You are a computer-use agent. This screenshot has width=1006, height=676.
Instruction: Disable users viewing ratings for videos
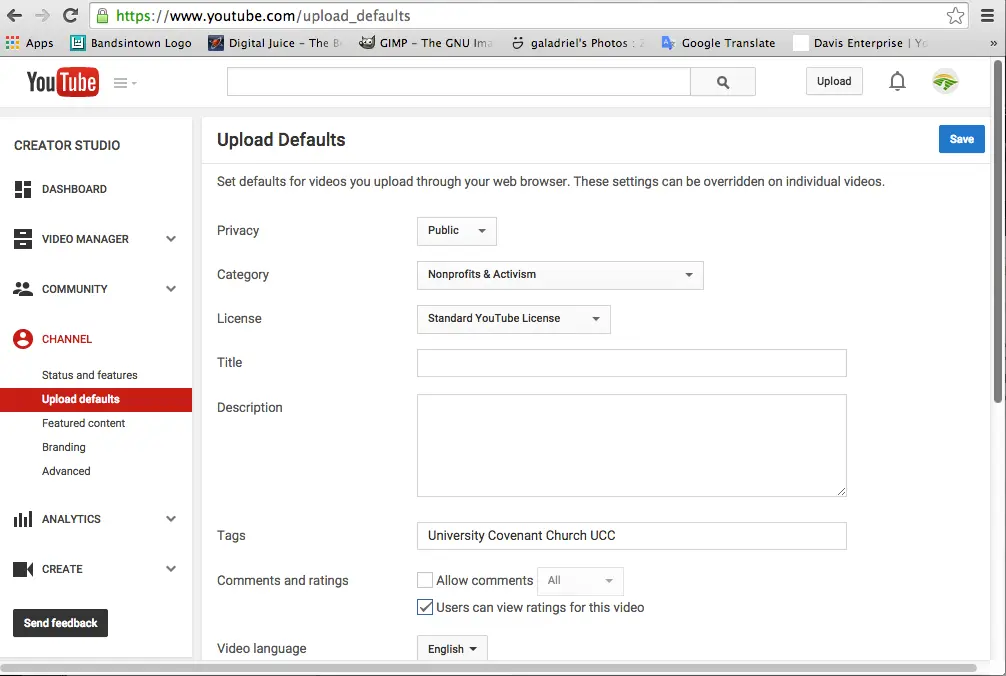[424, 607]
